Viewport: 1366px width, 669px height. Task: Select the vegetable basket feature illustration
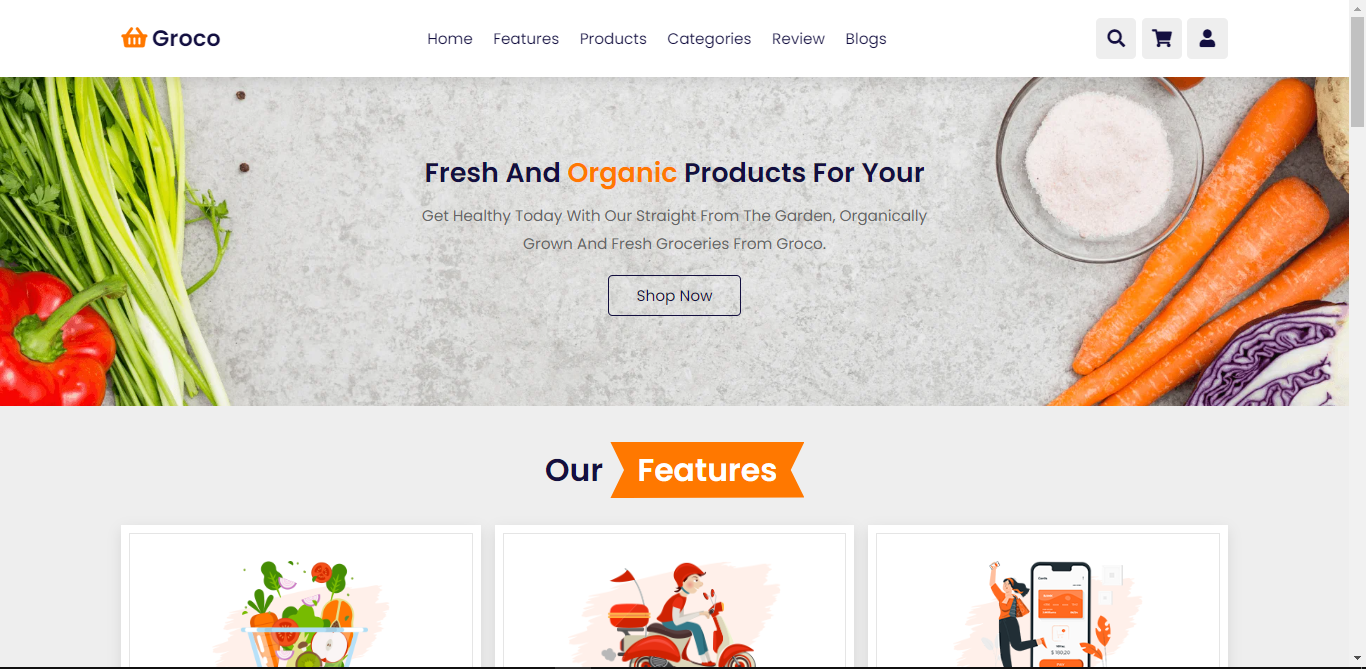pyautogui.click(x=301, y=614)
